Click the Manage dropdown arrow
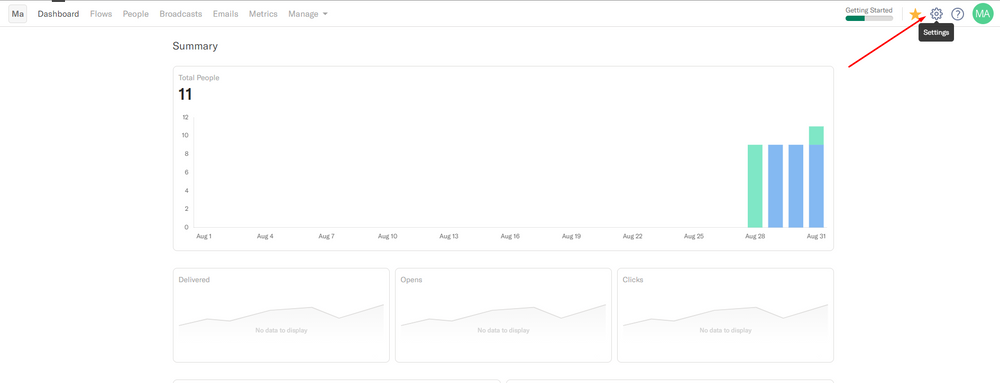The height and width of the screenshot is (383, 1000). 325,14
